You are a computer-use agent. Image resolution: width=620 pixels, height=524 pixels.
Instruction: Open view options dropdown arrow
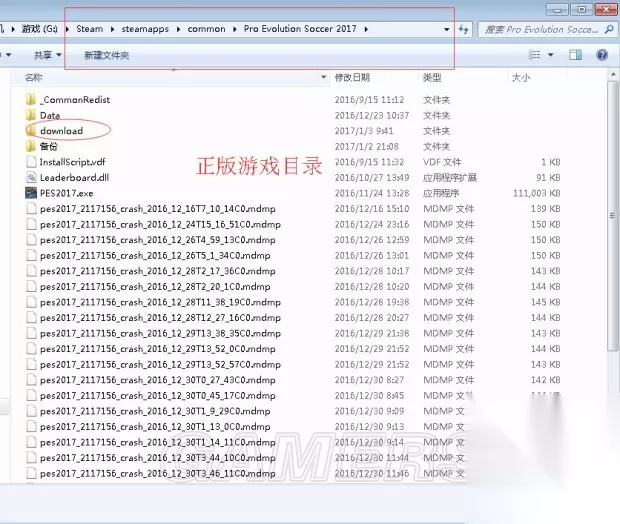tap(550, 55)
